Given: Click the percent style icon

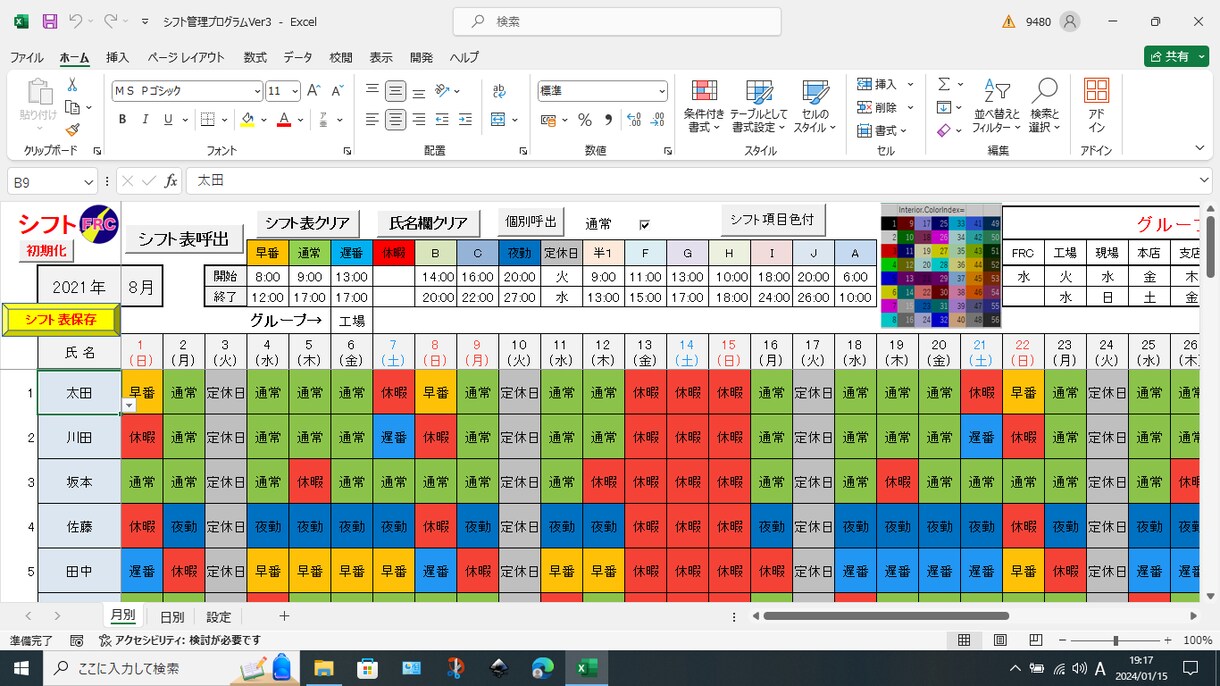Looking at the screenshot, I should (585, 120).
